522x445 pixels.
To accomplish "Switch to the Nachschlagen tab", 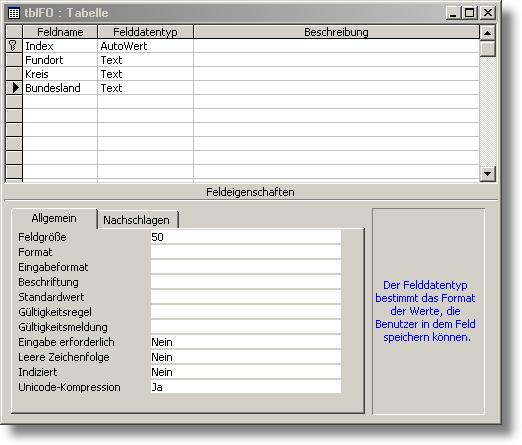I will click(x=137, y=220).
